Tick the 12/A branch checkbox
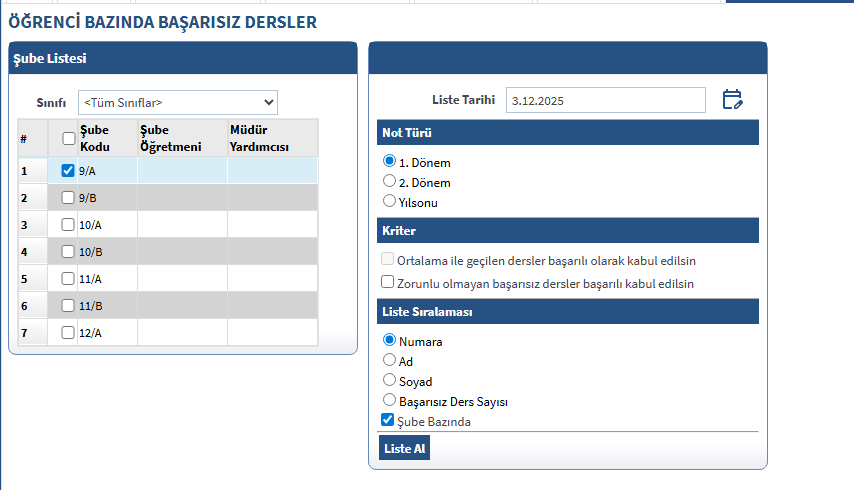Screen dimensions: 854x490 [68, 333]
